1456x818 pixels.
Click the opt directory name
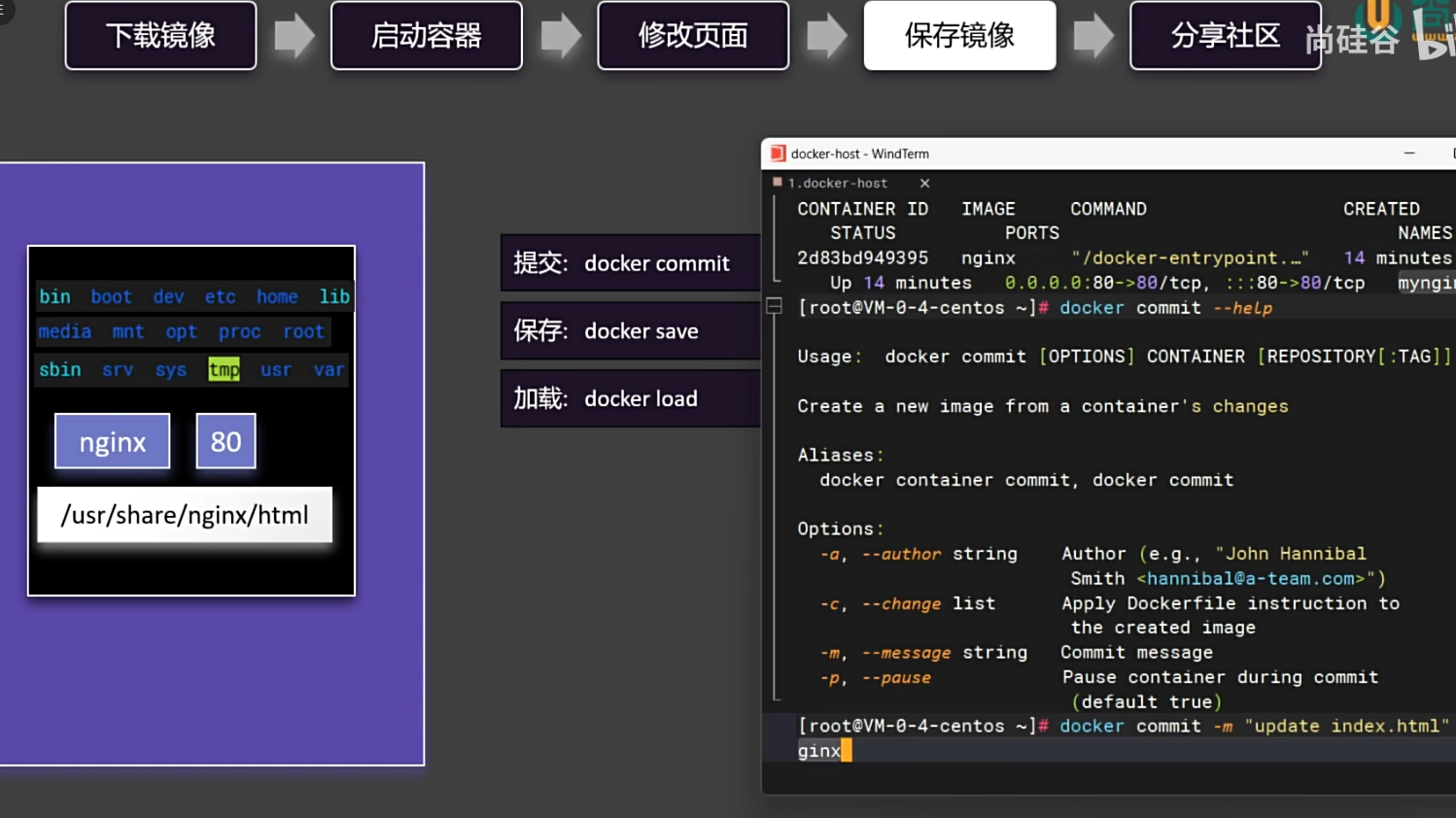pos(181,331)
